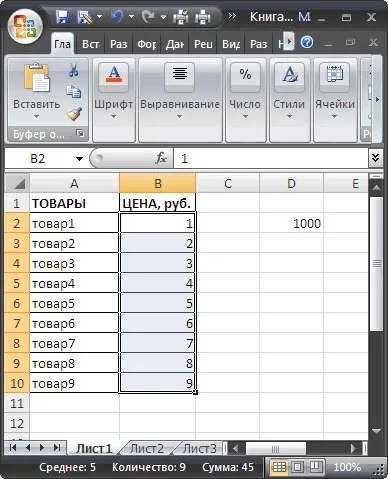
Task: Open the Данные ribbon tab
Action: point(175,44)
